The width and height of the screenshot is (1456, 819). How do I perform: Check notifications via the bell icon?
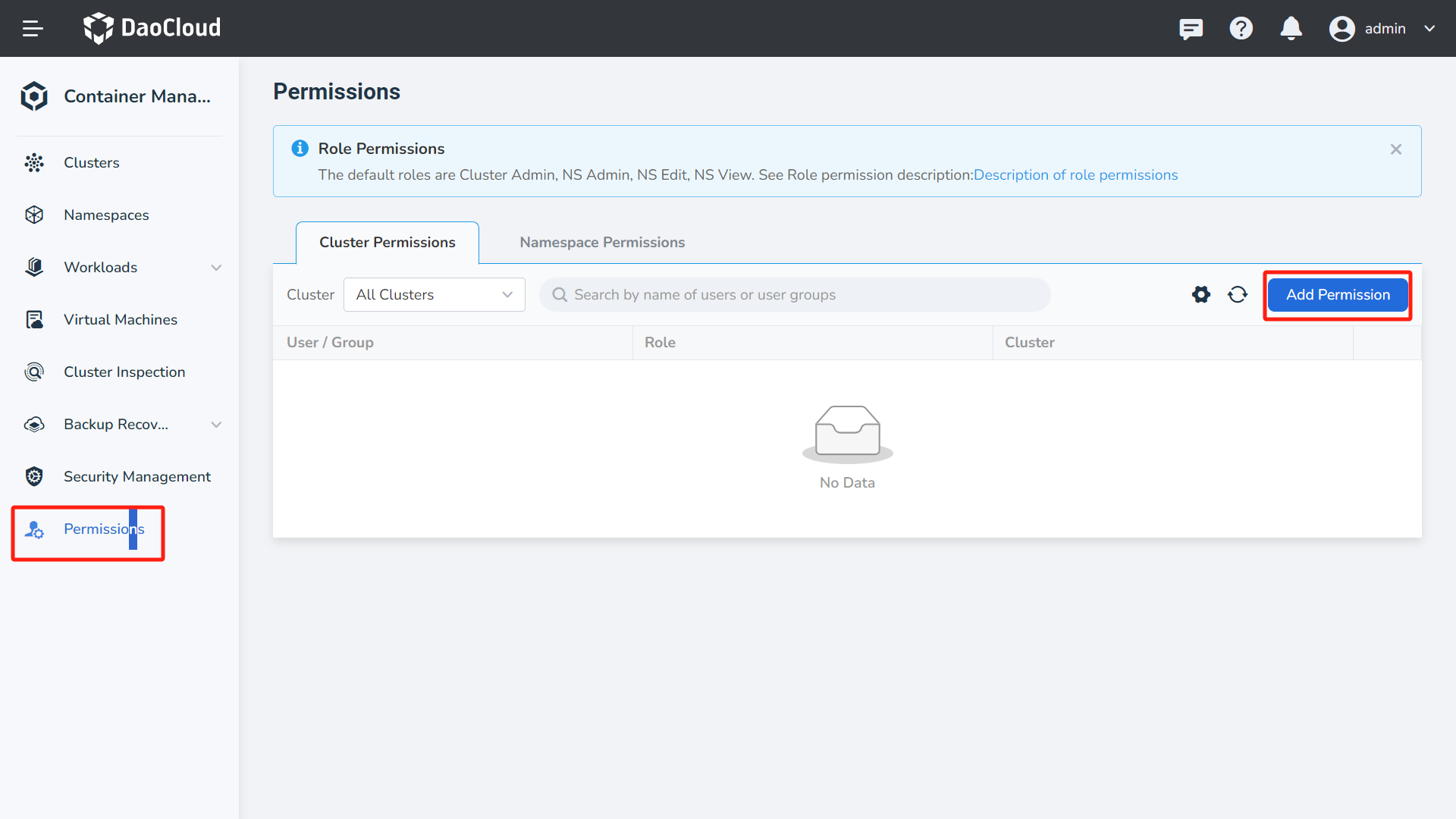(x=1291, y=28)
